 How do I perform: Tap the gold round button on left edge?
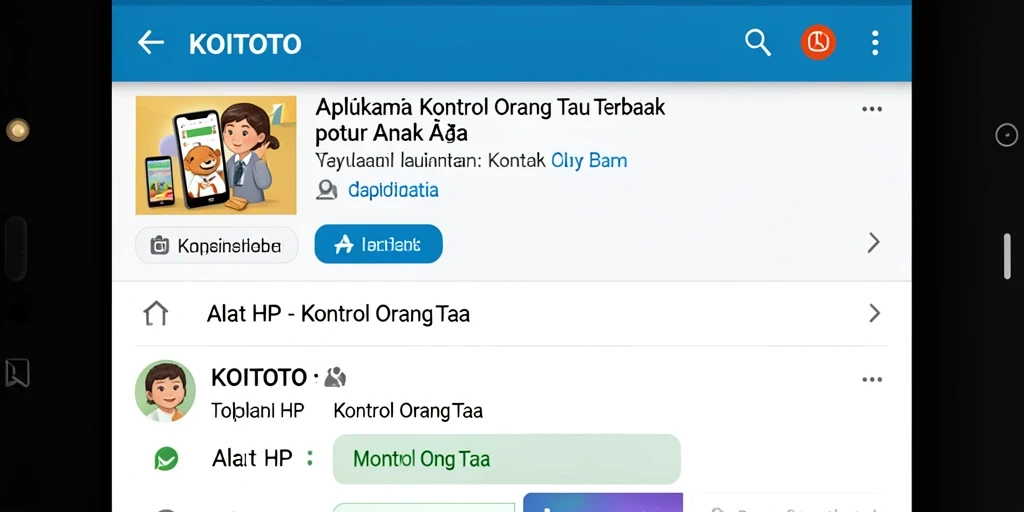[18, 130]
